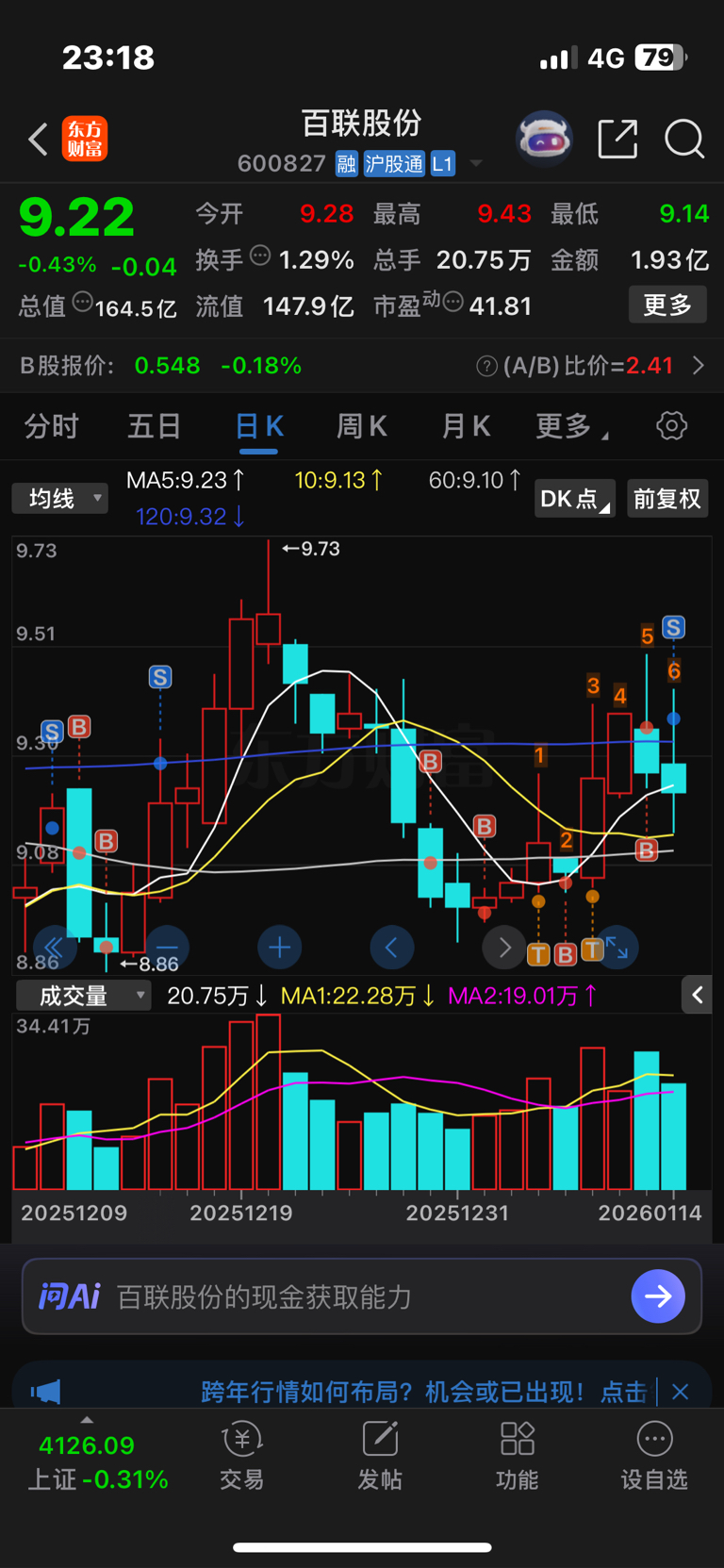Tap the 沪股通 badge
Viewport: 724px width, 1568px height.
(394, 164)
